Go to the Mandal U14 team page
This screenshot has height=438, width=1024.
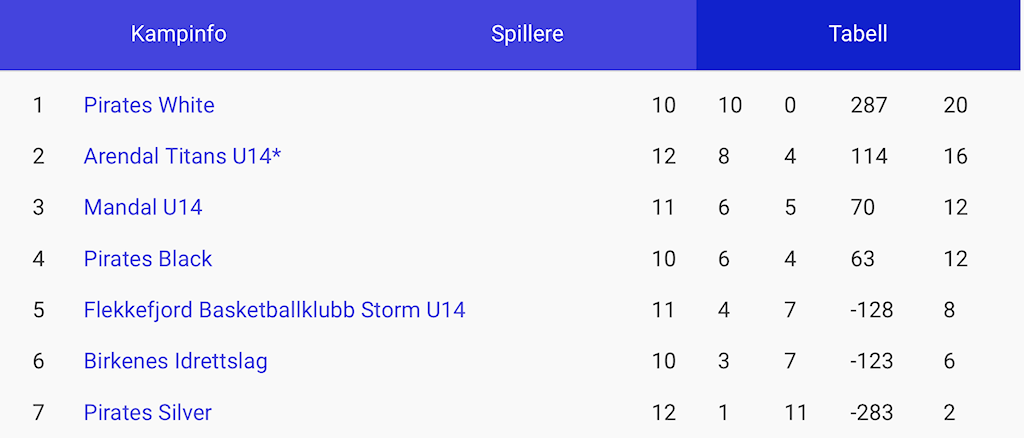(x=143, y=207)
